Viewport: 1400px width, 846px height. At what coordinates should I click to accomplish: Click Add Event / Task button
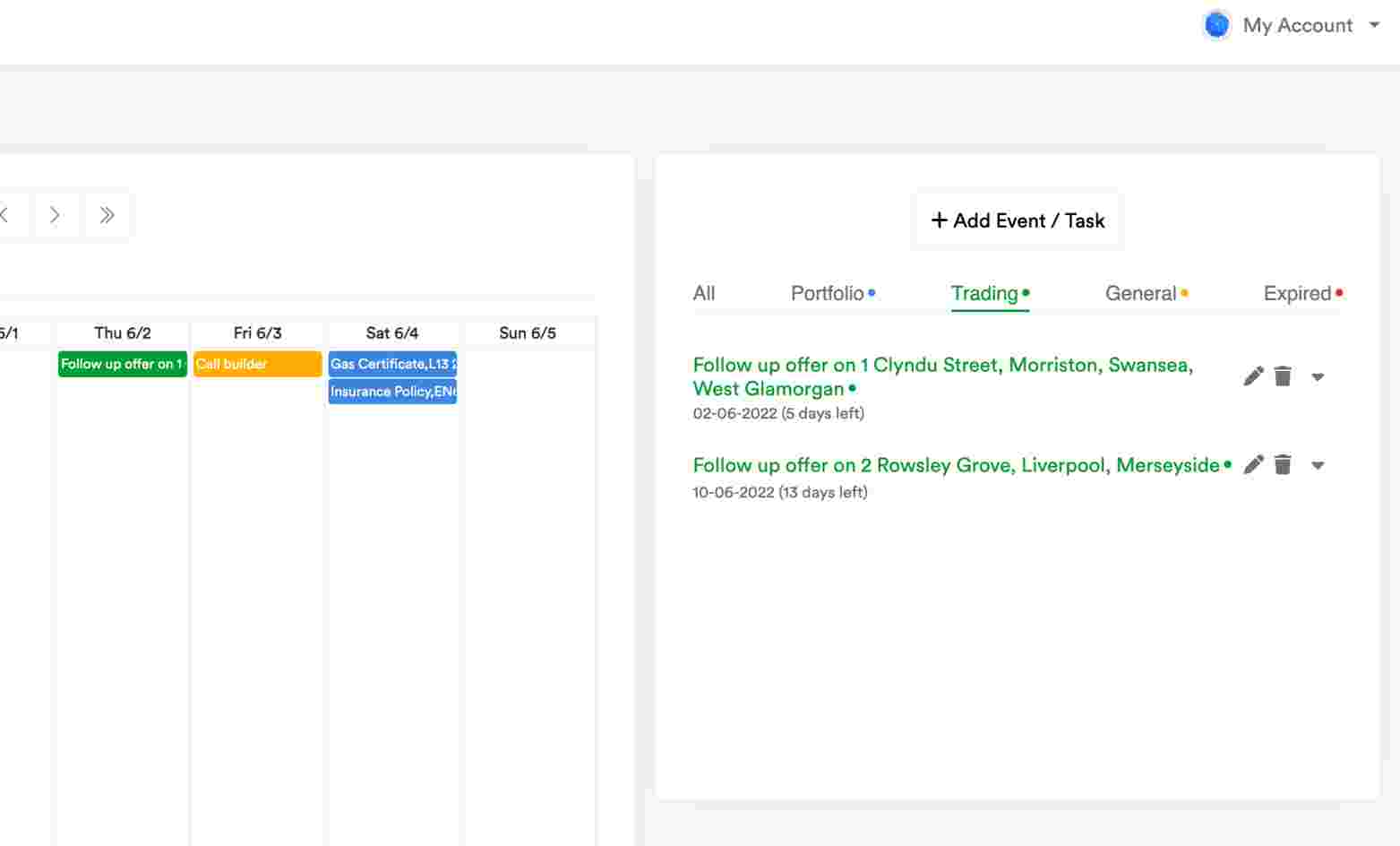point(1017,220)
